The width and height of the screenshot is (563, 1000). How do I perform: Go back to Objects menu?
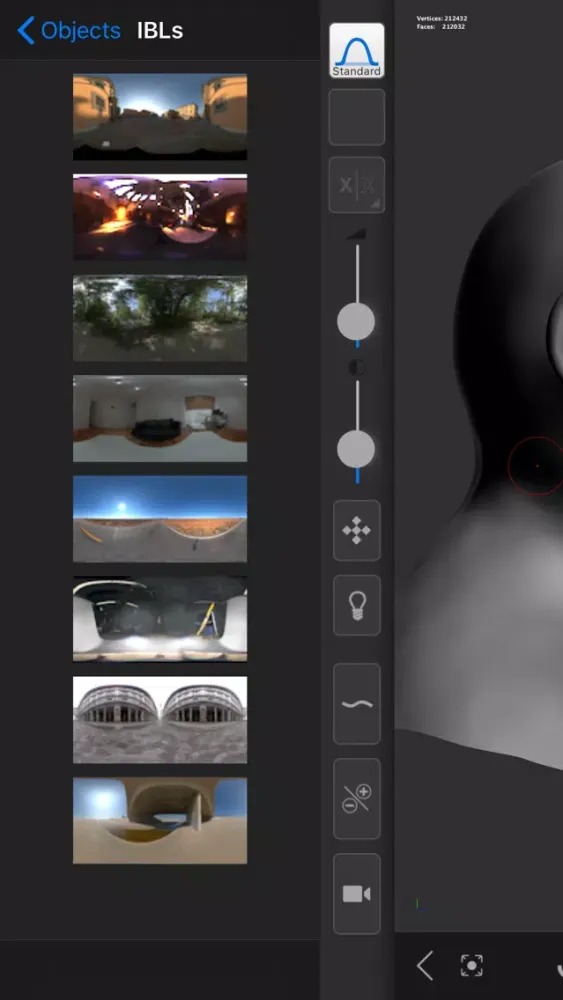pos(69,30)
